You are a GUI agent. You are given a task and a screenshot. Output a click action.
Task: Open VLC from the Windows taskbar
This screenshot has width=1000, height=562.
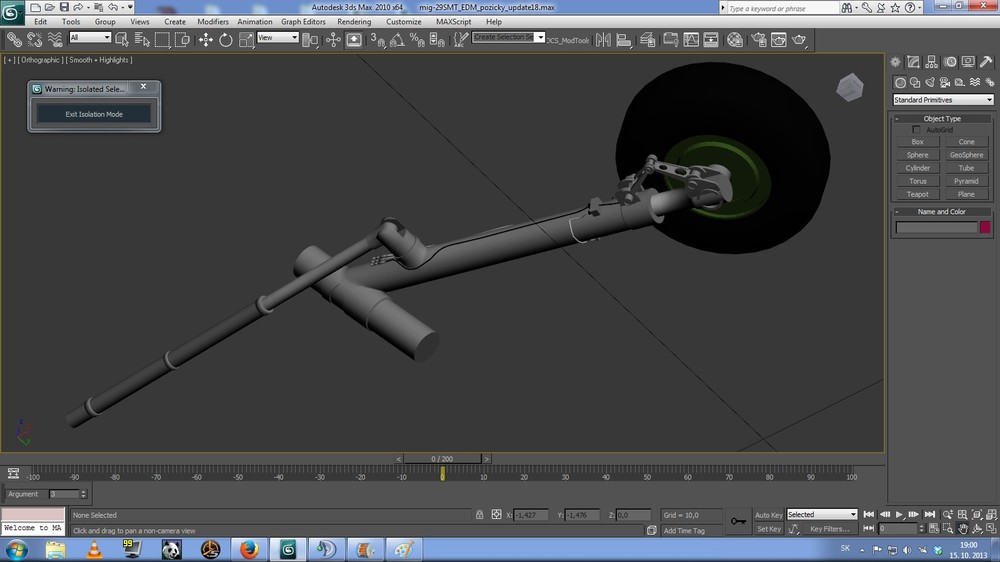click(94, 549)
